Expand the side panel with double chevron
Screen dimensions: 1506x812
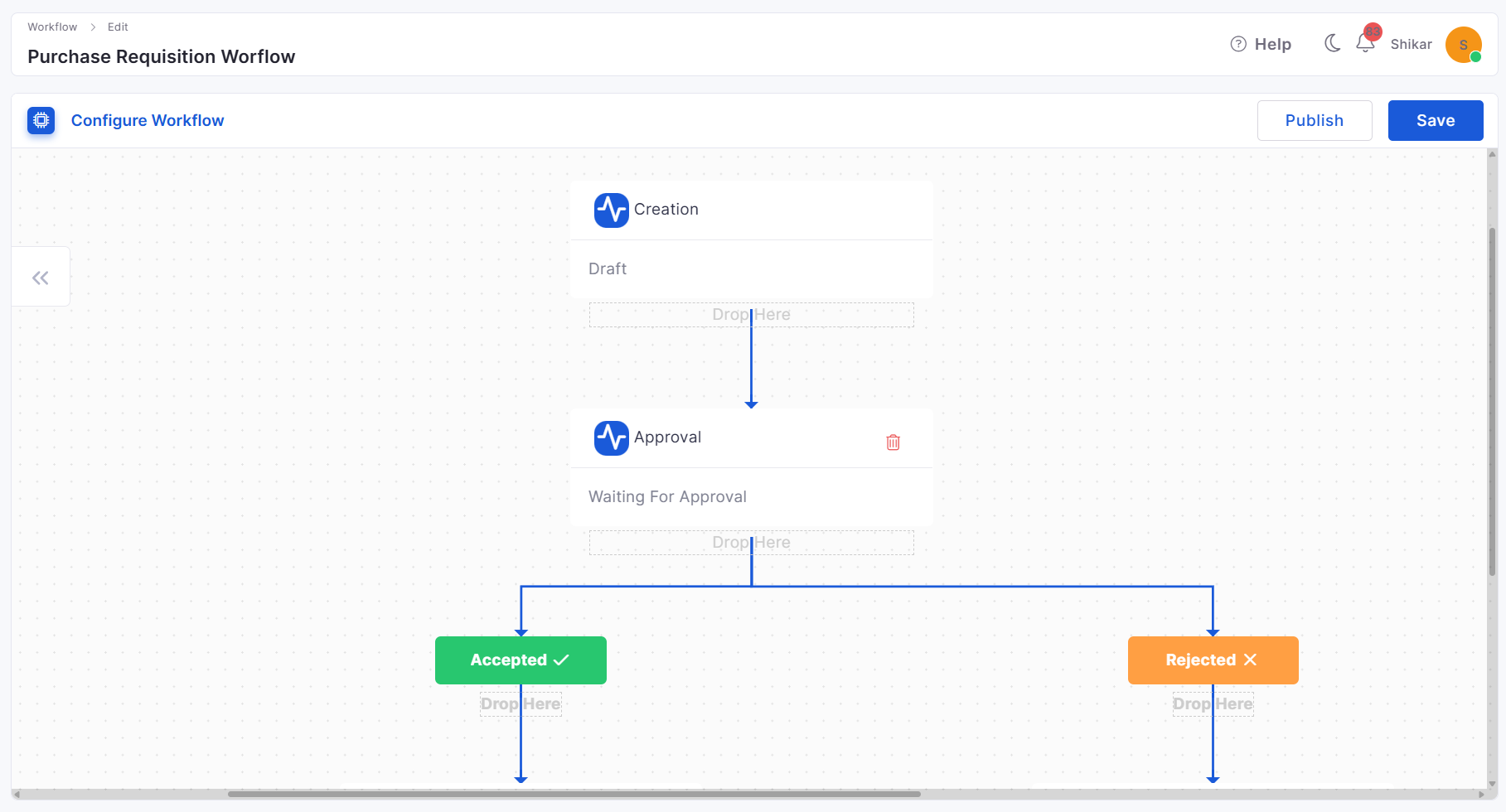pos(40,278)
